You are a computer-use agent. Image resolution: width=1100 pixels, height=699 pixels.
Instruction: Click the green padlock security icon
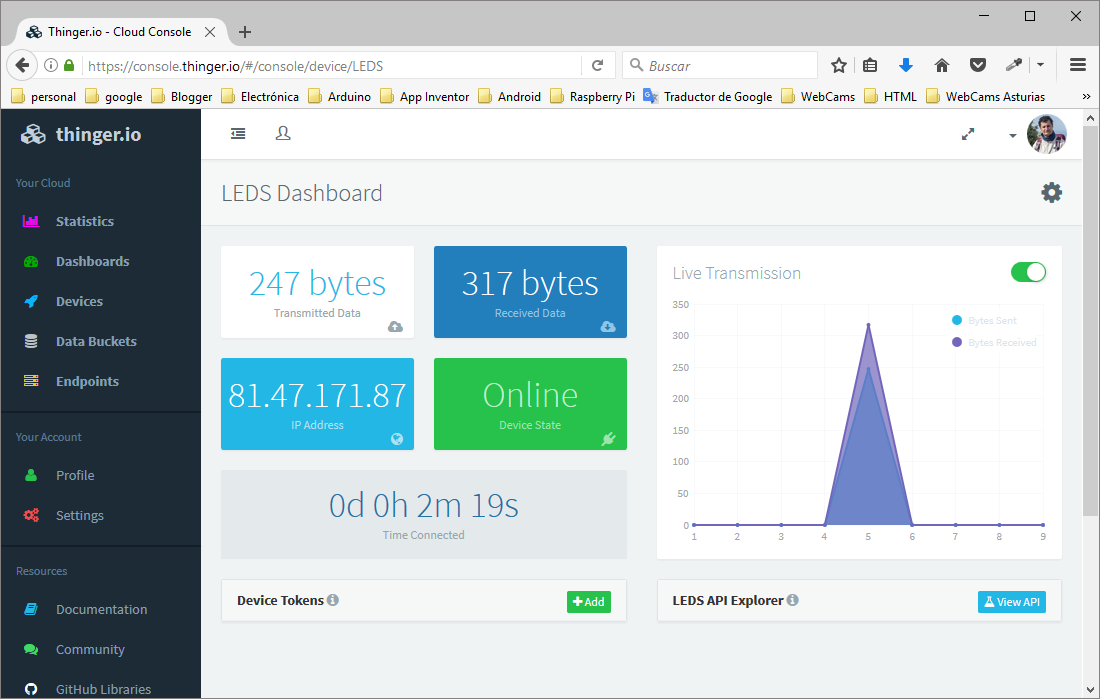pos(69,65)
